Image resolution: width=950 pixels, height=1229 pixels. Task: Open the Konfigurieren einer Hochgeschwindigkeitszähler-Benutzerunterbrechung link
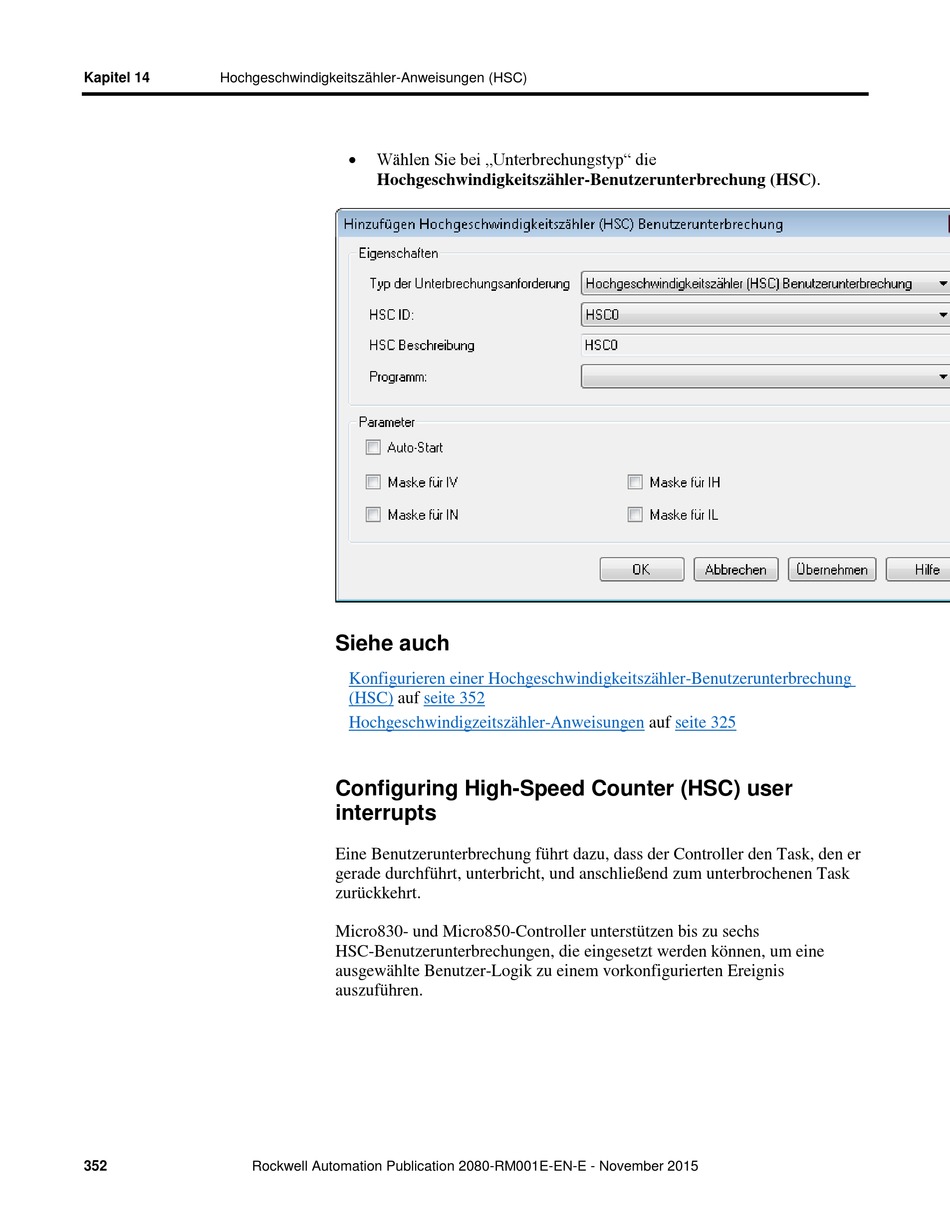(600, 688)
